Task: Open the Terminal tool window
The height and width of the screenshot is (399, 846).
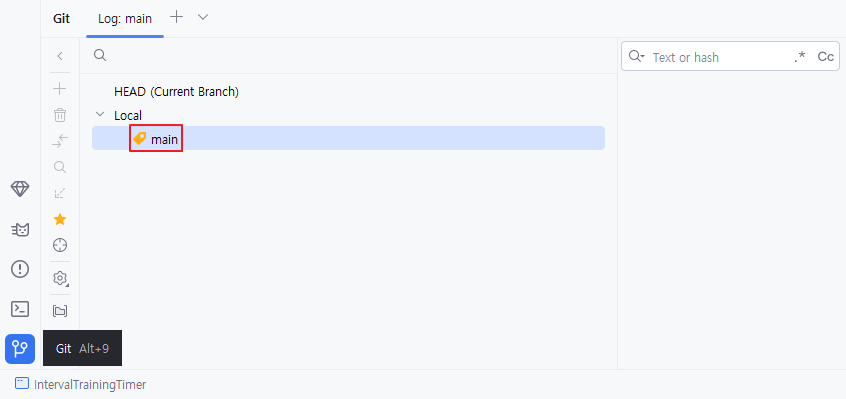Action: pyautogui.click(x=20, y=309)
